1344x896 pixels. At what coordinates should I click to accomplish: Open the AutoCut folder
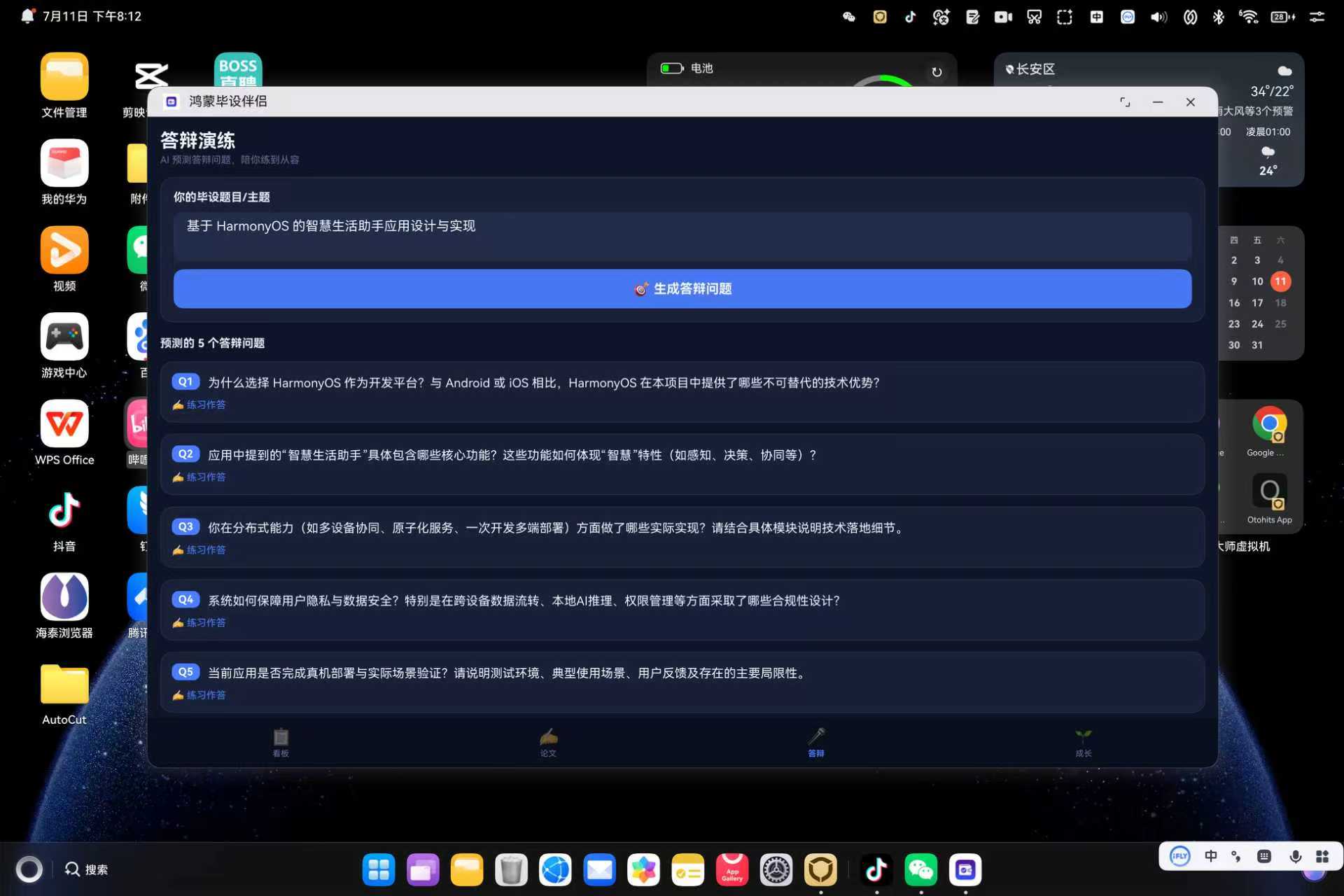(64, 693)
